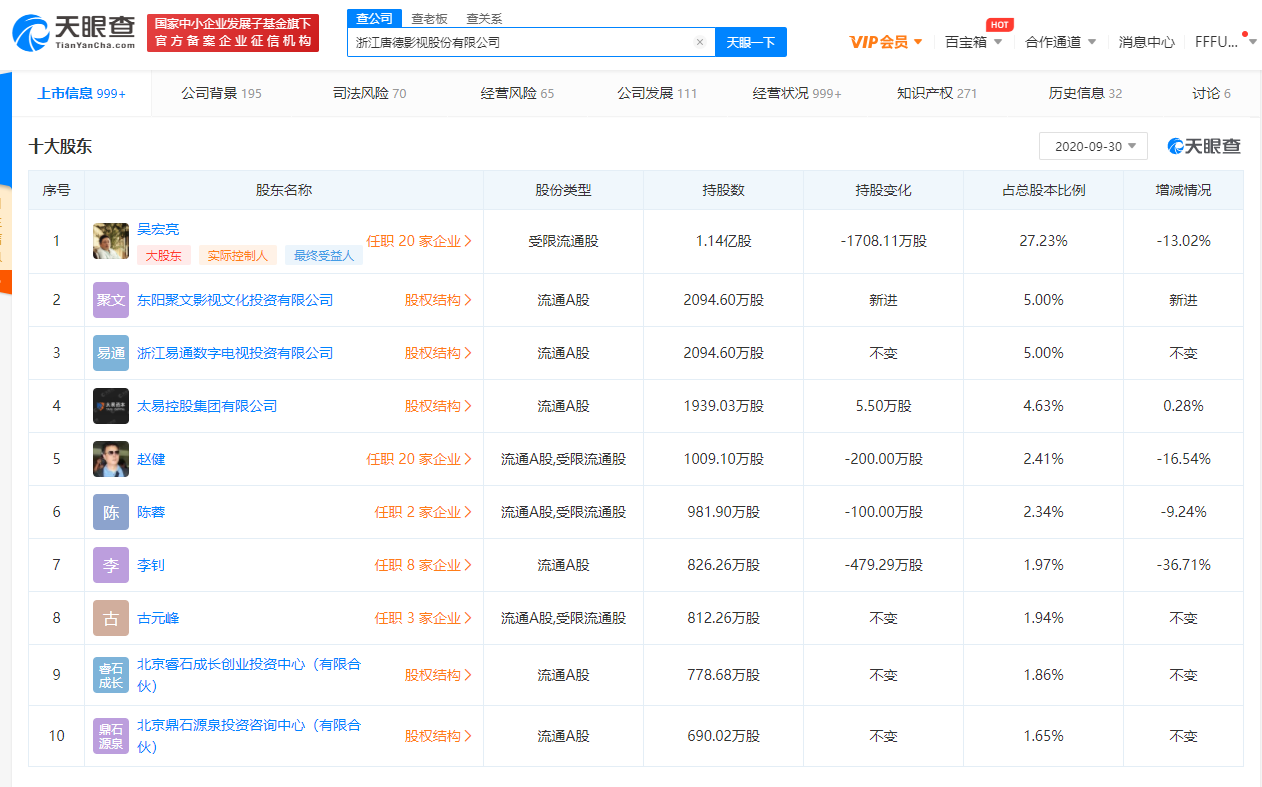
Task: Click the 古 avatar icon for 古元峰
Action: coord(111,618)
